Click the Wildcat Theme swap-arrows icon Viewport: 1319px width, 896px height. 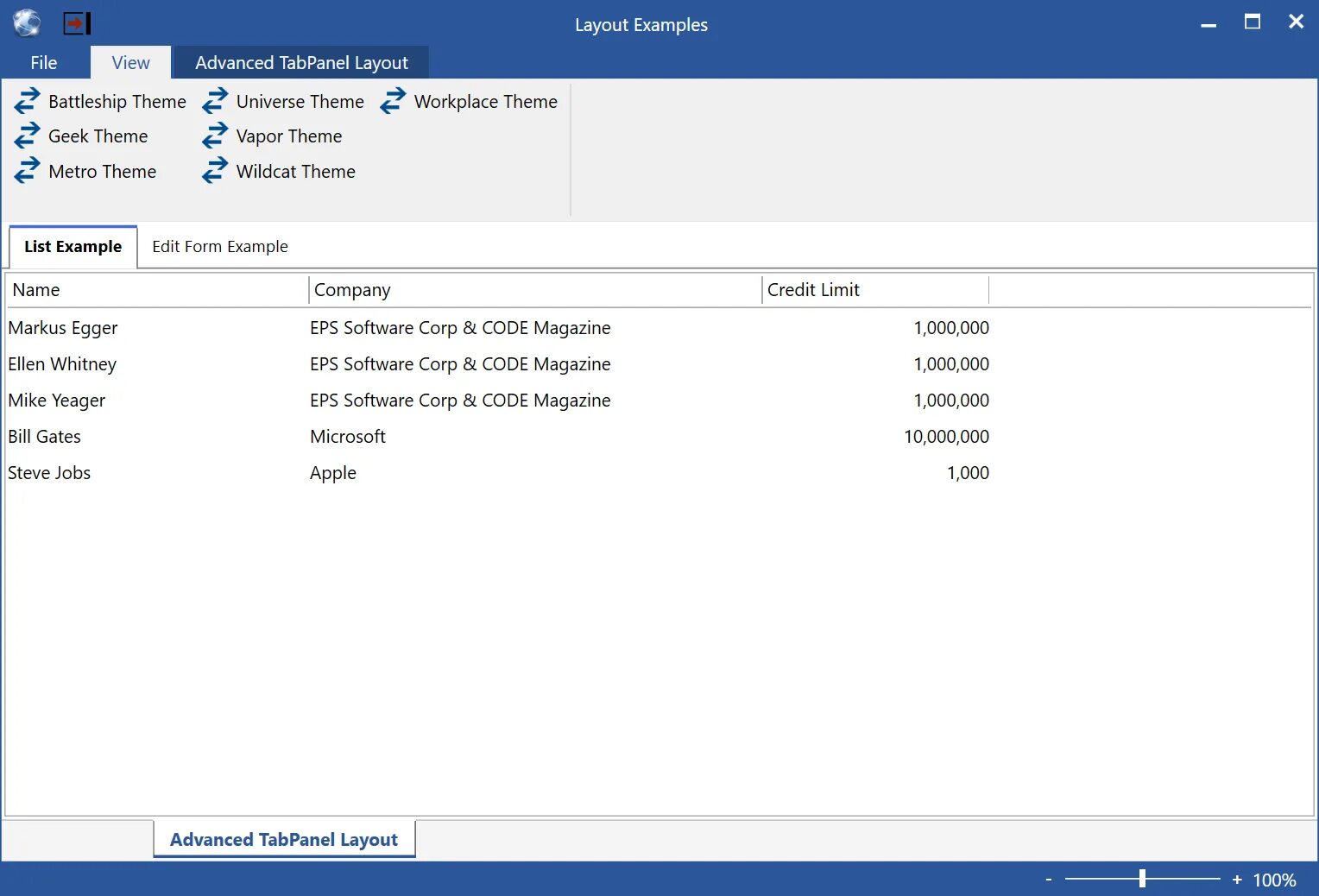coord(215,170)
